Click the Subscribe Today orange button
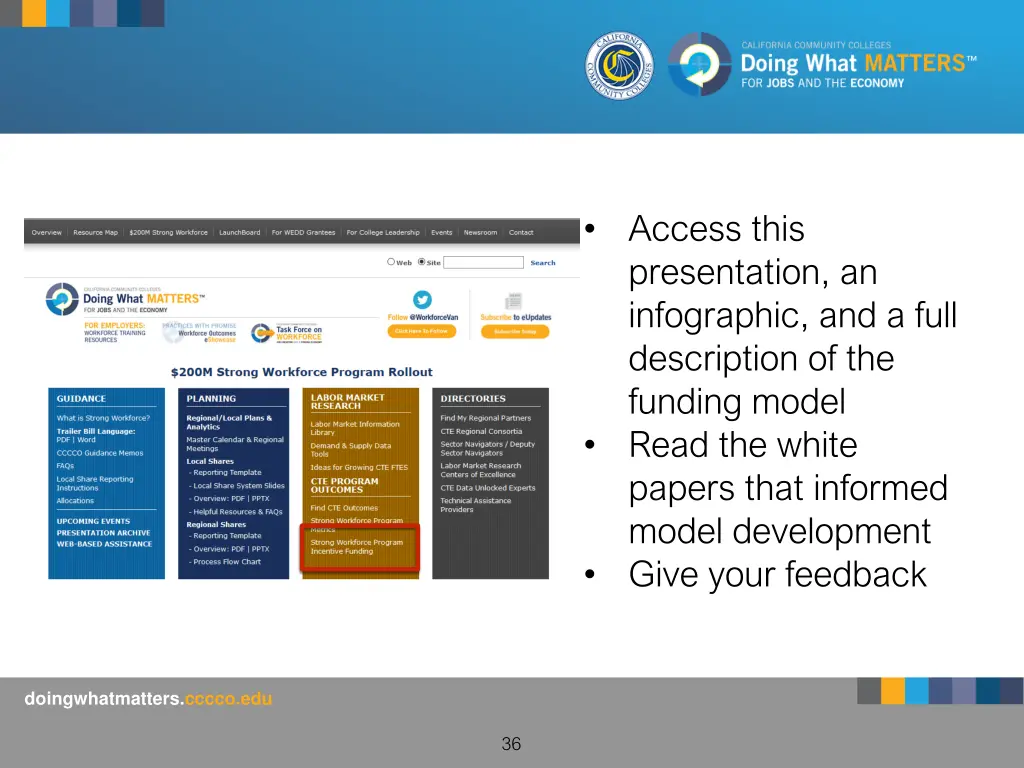Screen dimensions: 1024x768 (514, 331)
